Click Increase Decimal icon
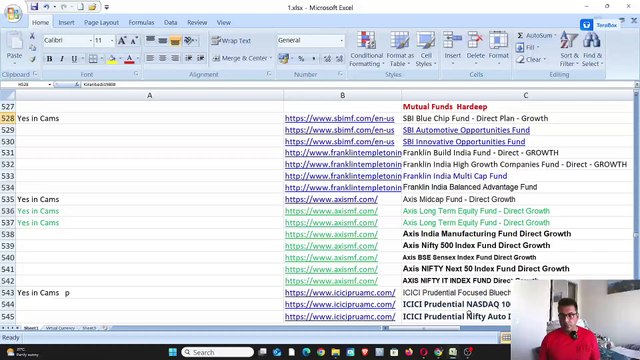Screen dimensions: 640x360 327,59
